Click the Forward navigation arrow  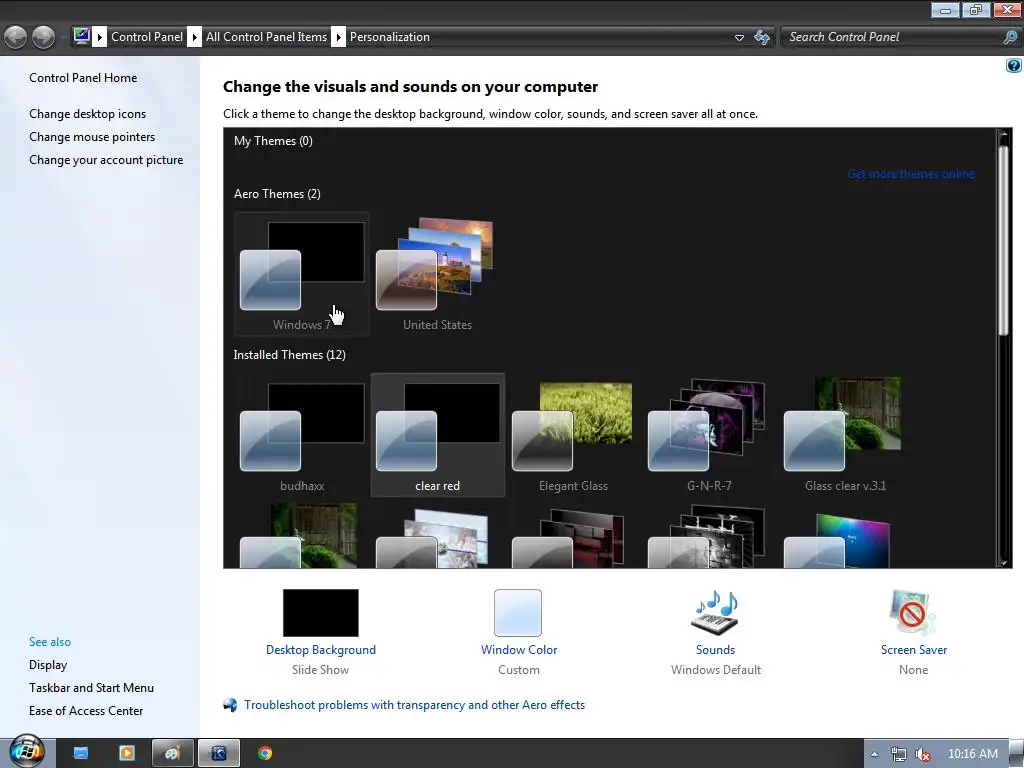click(x=44, y=37)
